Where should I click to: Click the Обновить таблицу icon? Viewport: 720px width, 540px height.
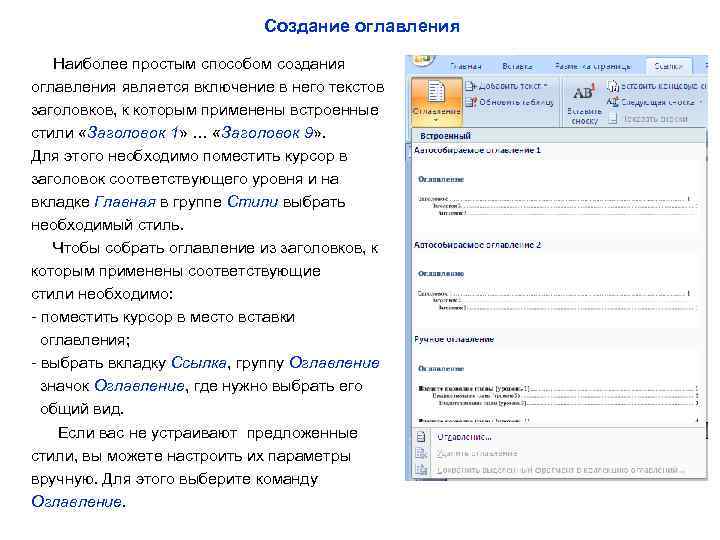coord(470,102)
